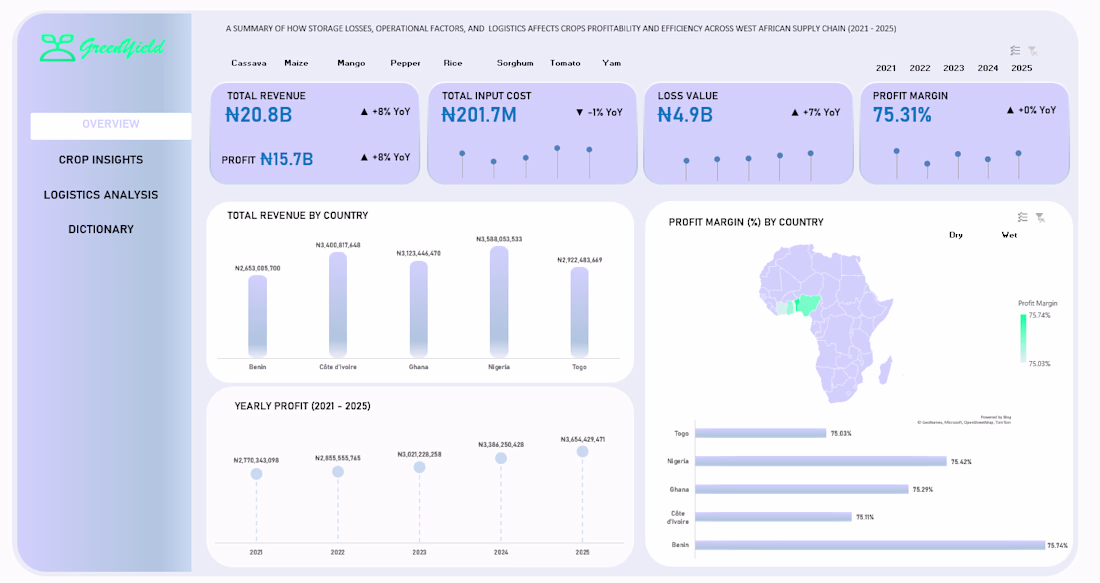Click green-shaded Nigeria on the Africa map
The image size is (1100, 583).
click(x=810, y=304)
